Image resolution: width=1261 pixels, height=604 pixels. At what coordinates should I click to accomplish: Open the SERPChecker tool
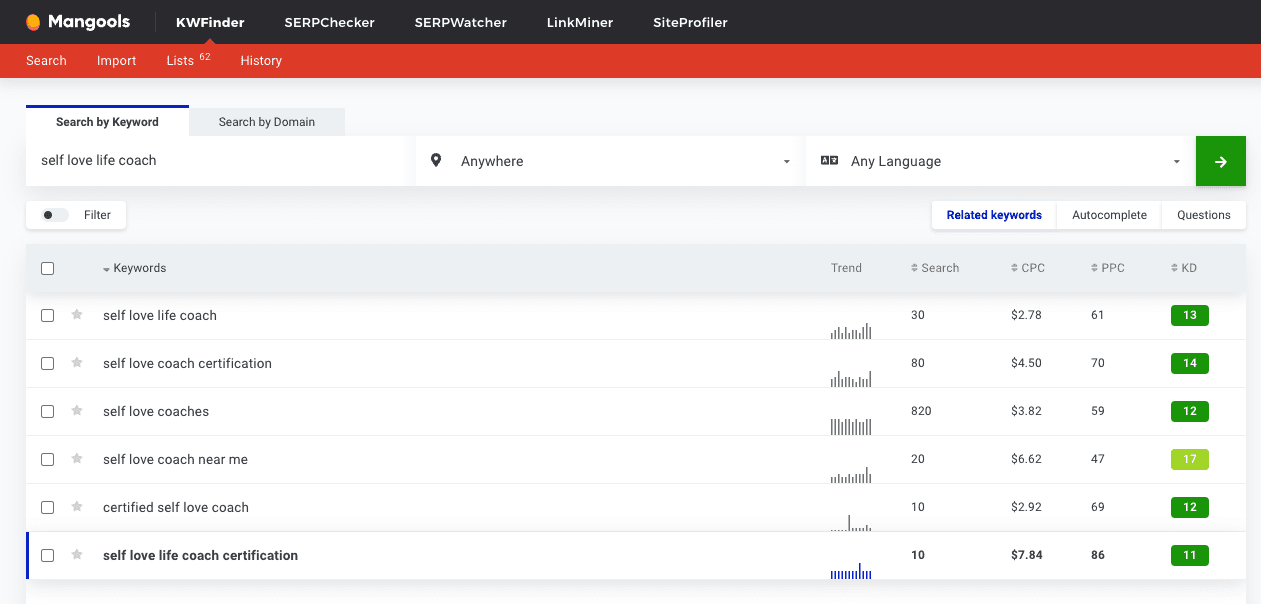329,22
